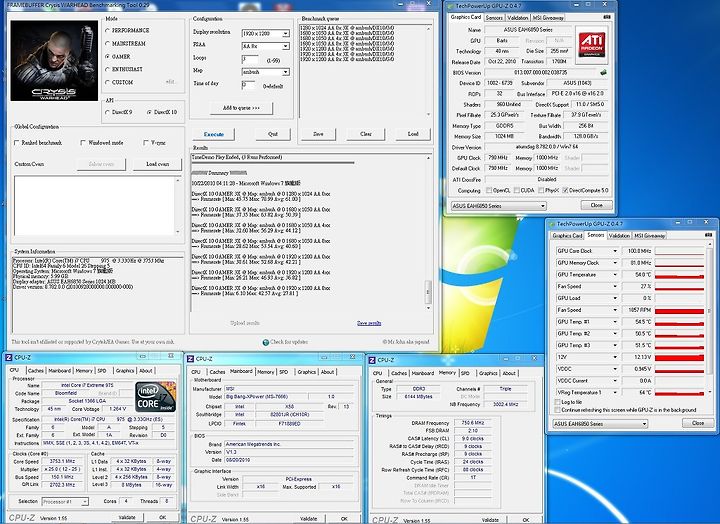Click the screenshot camera icon in GPU-Z Graphics Card window
720x524 pixels.
pos(607,17)
